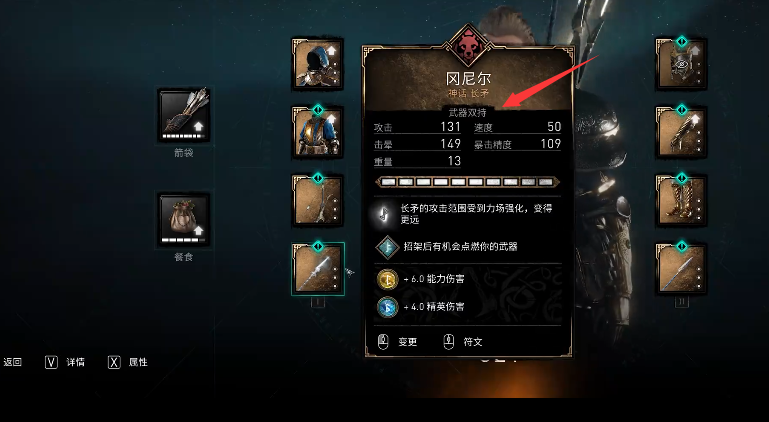
Task: Click the parry ignite rune icon
Action: [387, 246]
